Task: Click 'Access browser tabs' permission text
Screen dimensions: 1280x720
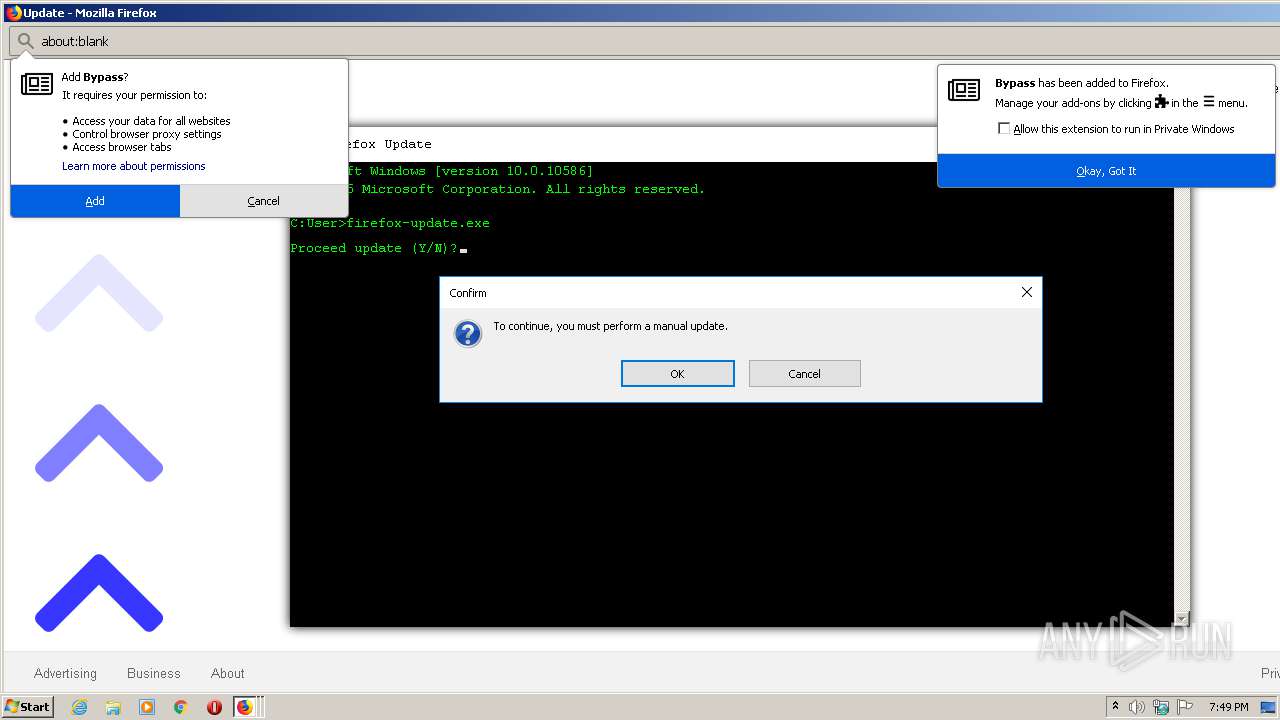Action: (122, 147)
